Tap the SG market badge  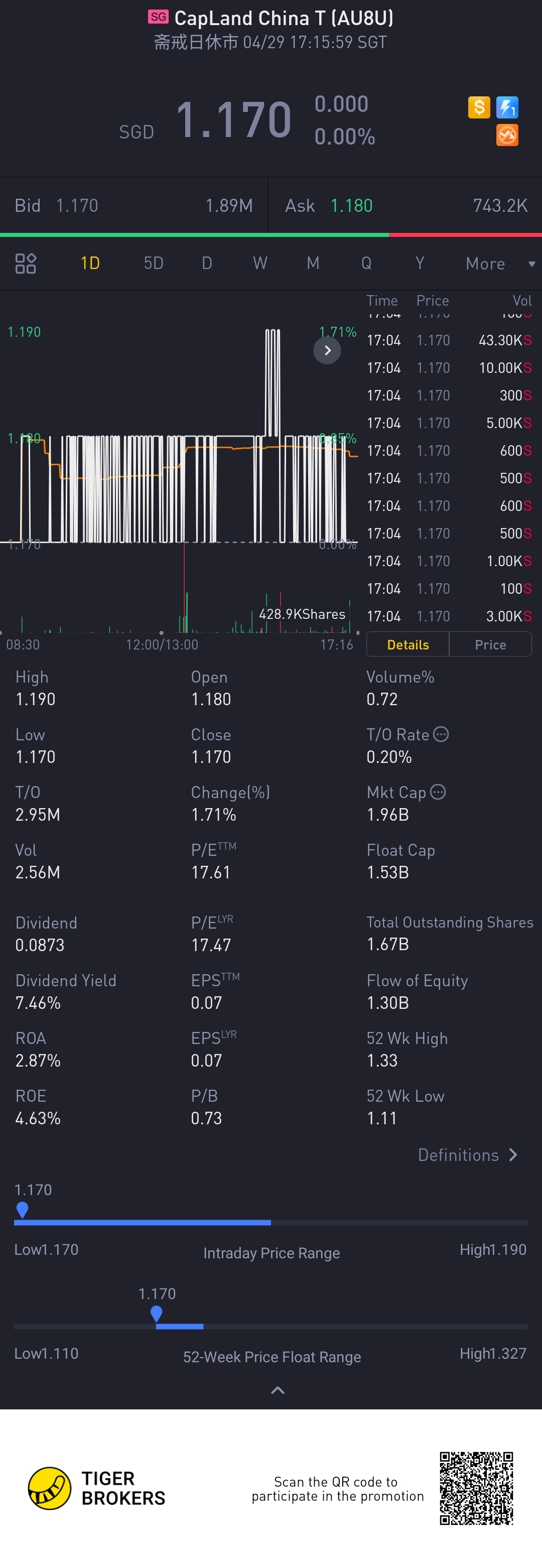point(158,17)
